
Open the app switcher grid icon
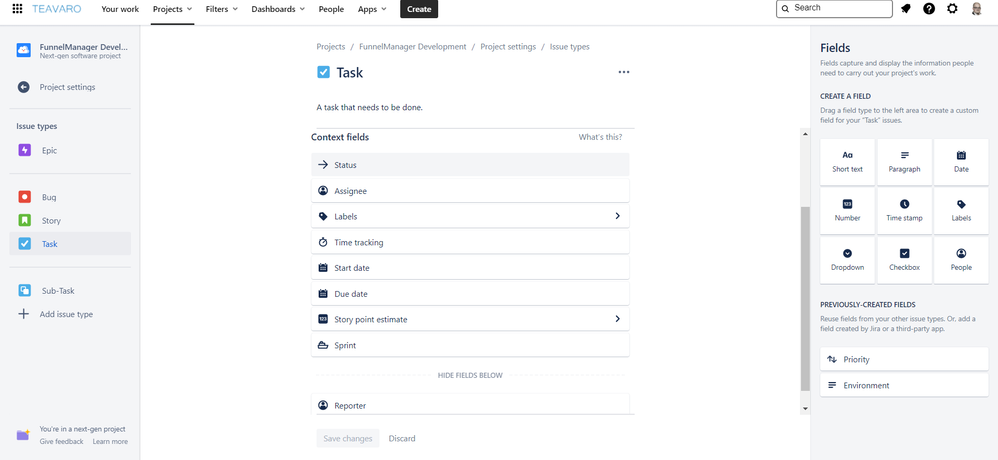(18, 9)
